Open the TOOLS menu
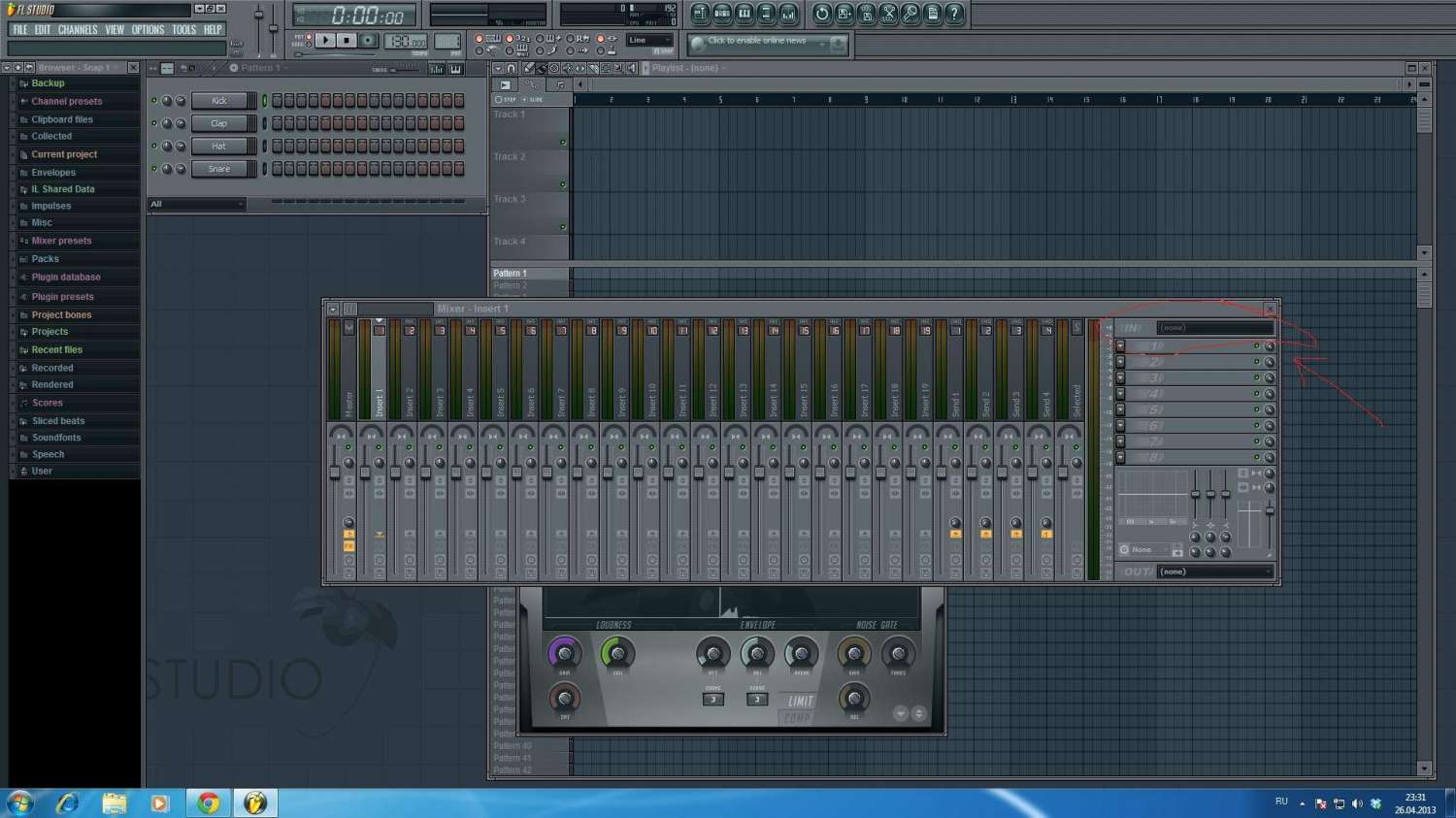Image resolution: width=1456 pixels, height=818 pixels. tap(183, 30)
